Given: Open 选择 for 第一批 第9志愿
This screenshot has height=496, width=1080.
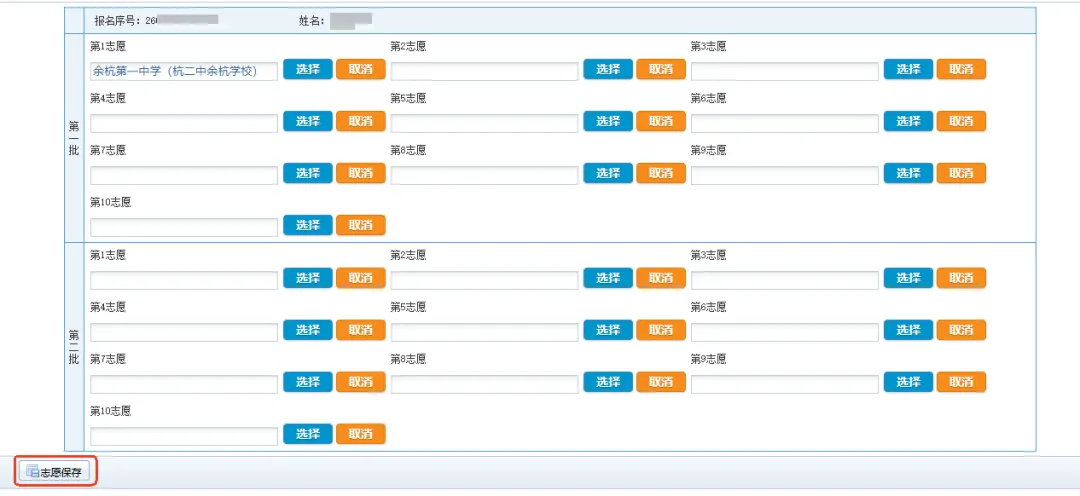Looking at the screenshot, I should tap(908, 174).
